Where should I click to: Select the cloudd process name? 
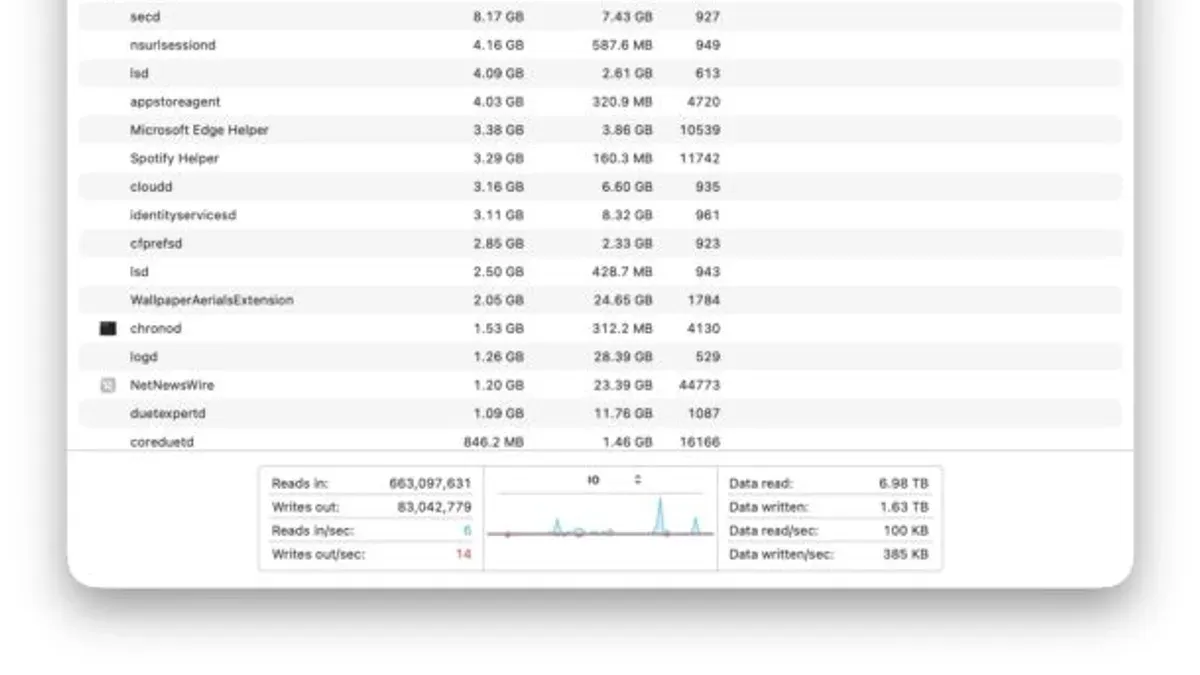tap(151, 187)
